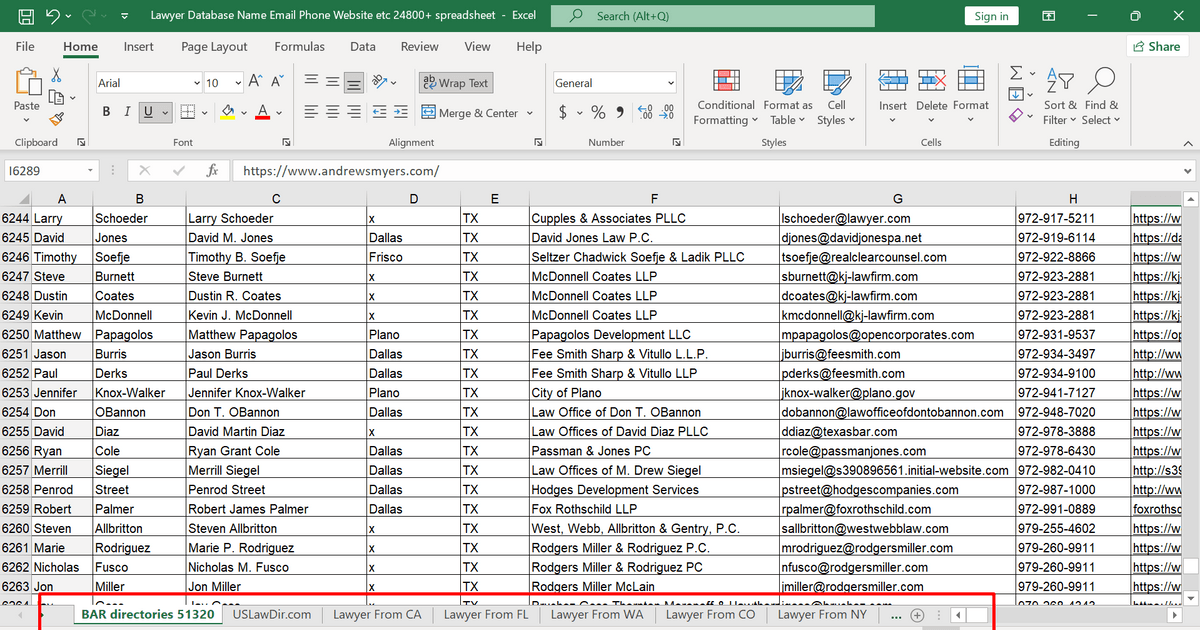This screenshot has width=1200, height=630.
Task: Switch to the Formulas ribbon tab
Action: coord(299,46)
